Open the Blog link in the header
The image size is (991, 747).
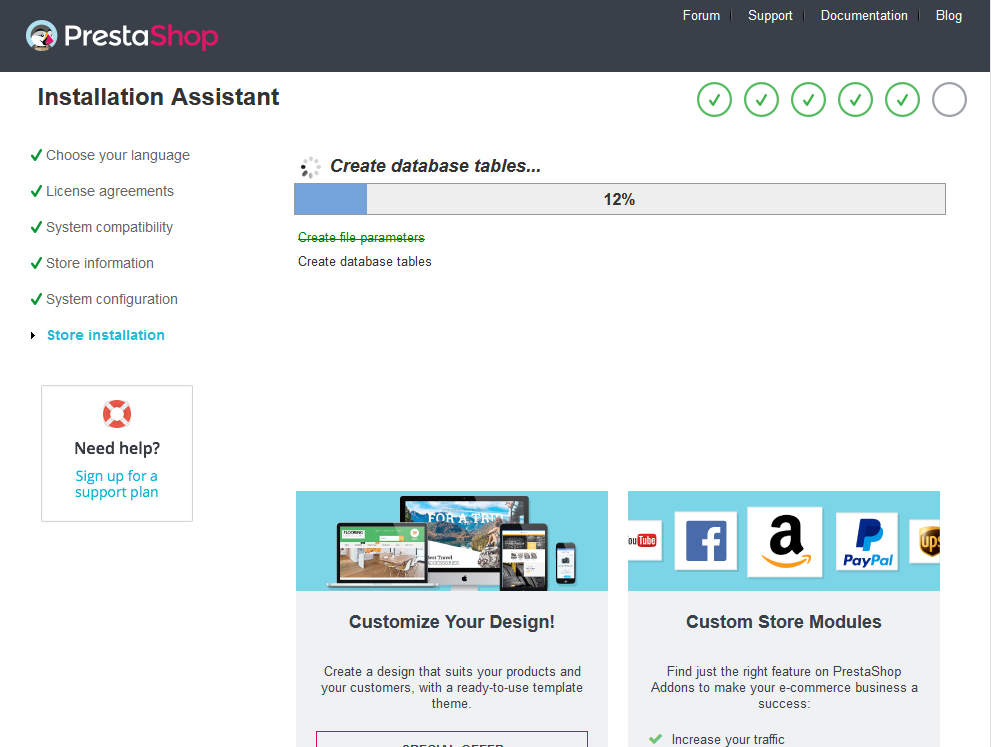(949, 16)
